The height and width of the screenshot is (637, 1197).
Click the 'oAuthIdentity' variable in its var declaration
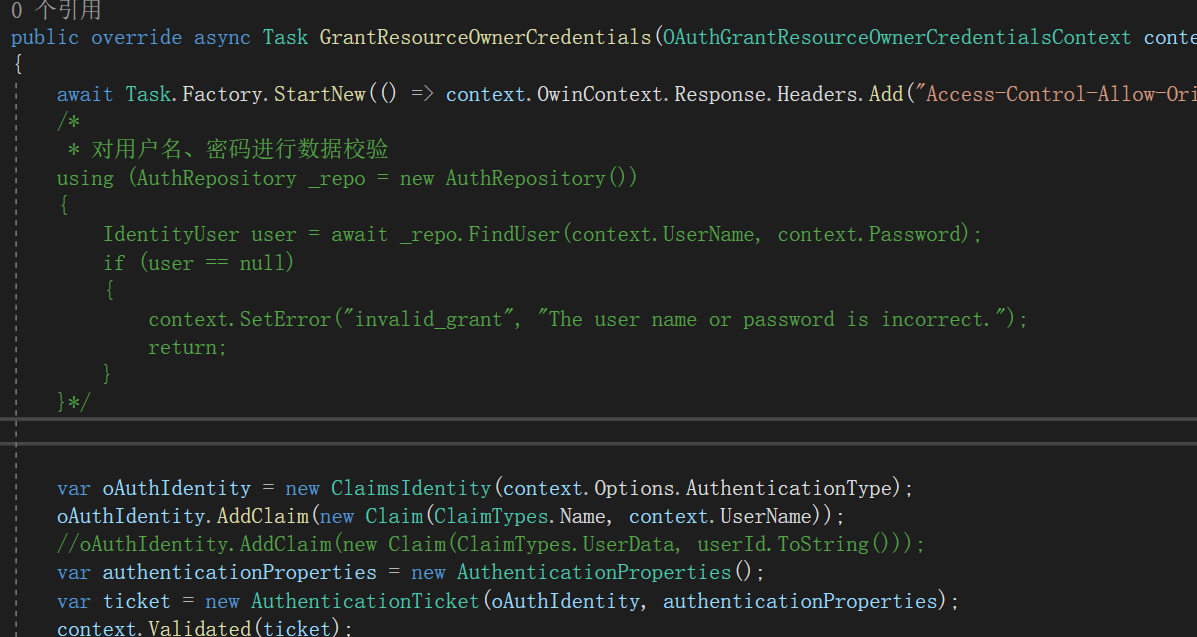pos(176,488)
